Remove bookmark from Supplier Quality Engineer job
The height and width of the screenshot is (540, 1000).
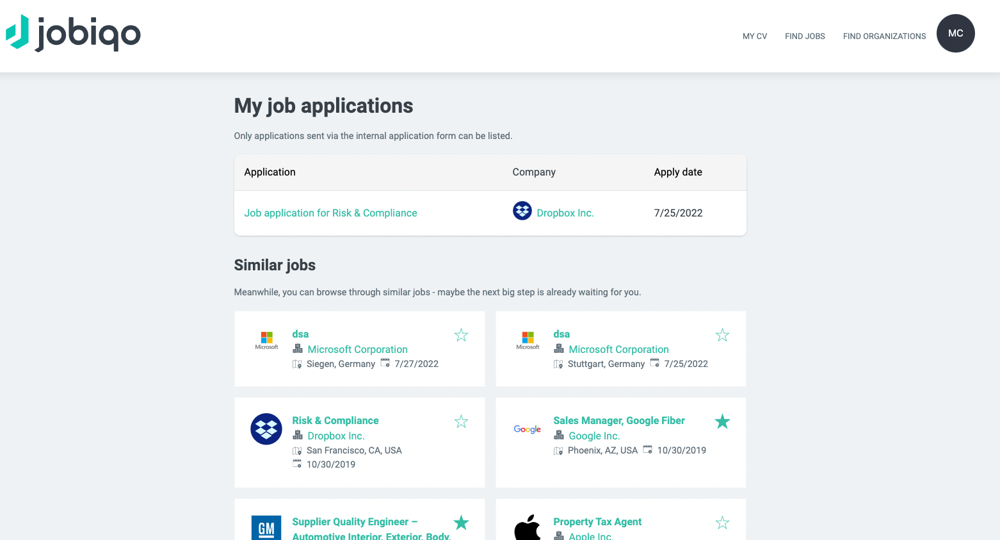pos(461,523)
